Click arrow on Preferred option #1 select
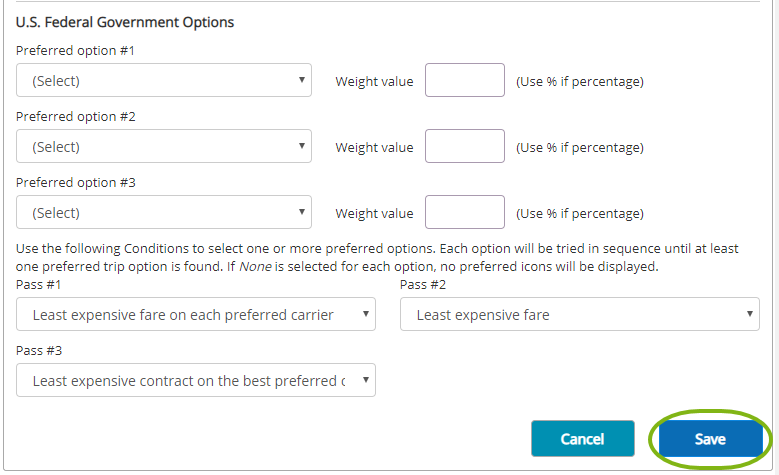 302,79
